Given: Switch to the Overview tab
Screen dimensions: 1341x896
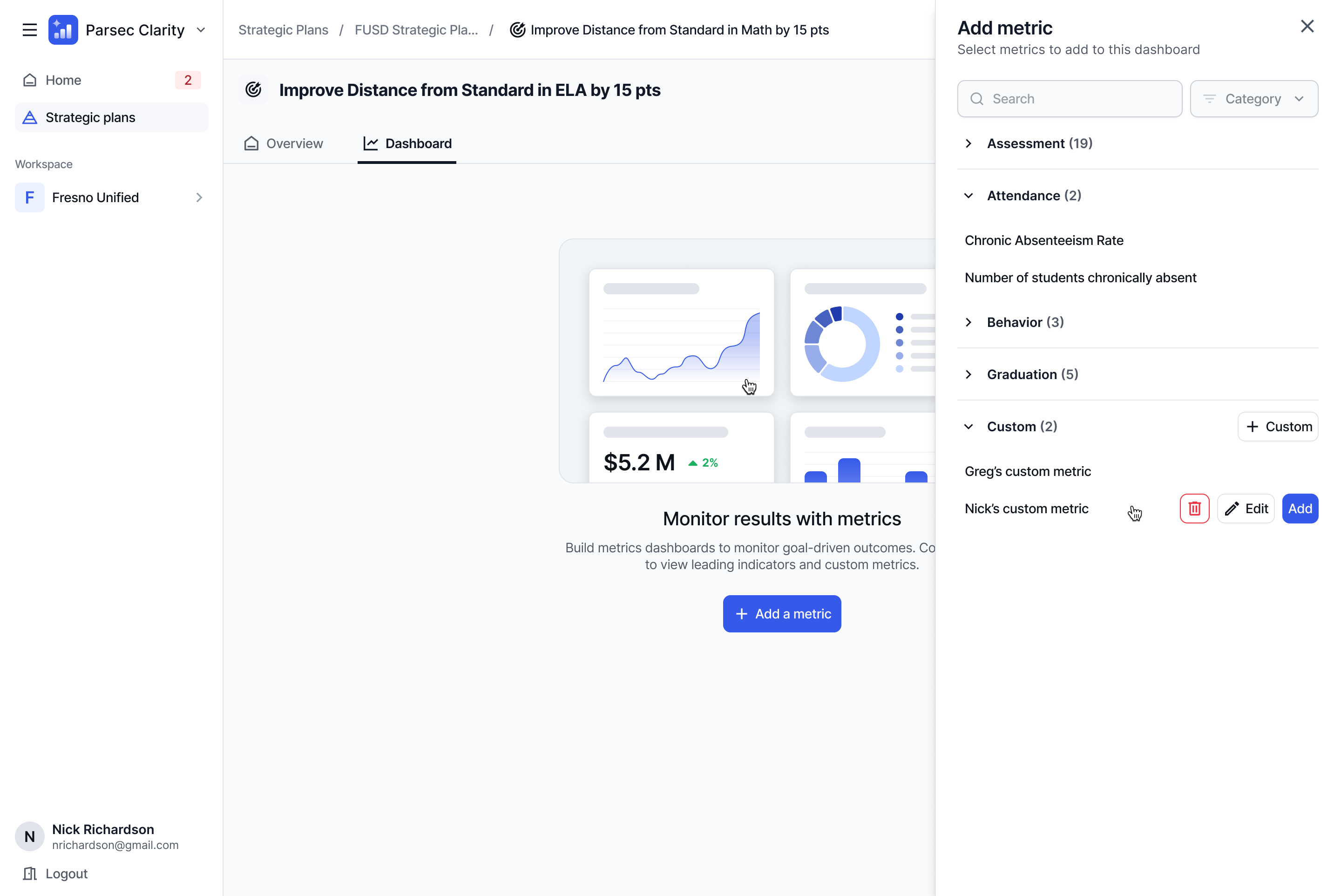Looking at the screenshot, I should pyautogui.click(x=284, y=143).
